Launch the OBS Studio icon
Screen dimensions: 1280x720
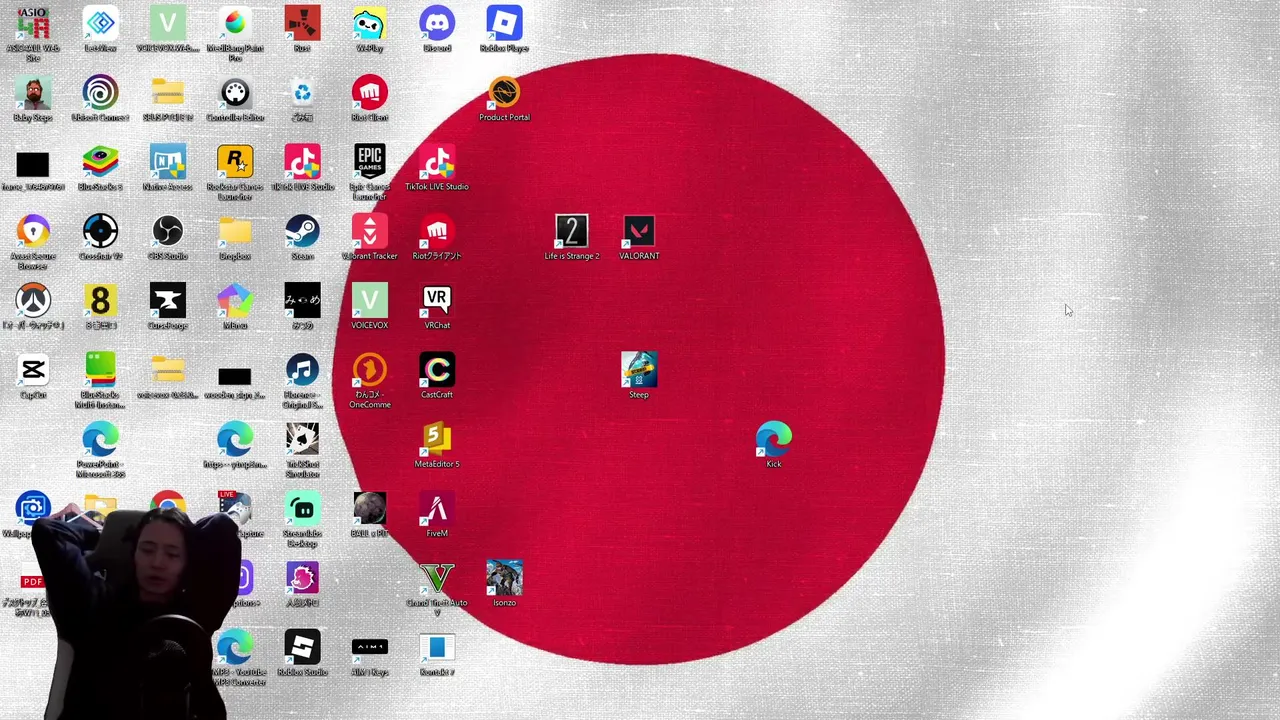[x=168, y=232]
